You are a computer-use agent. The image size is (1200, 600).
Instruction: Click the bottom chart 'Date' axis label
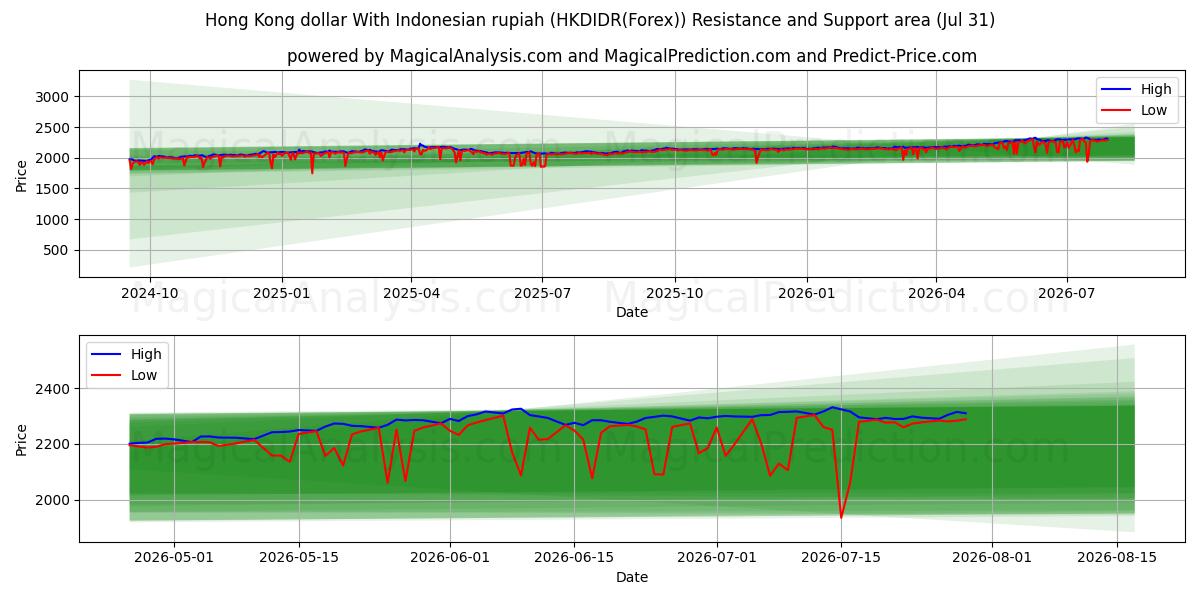pyautogui.click(x=632, y=577)
